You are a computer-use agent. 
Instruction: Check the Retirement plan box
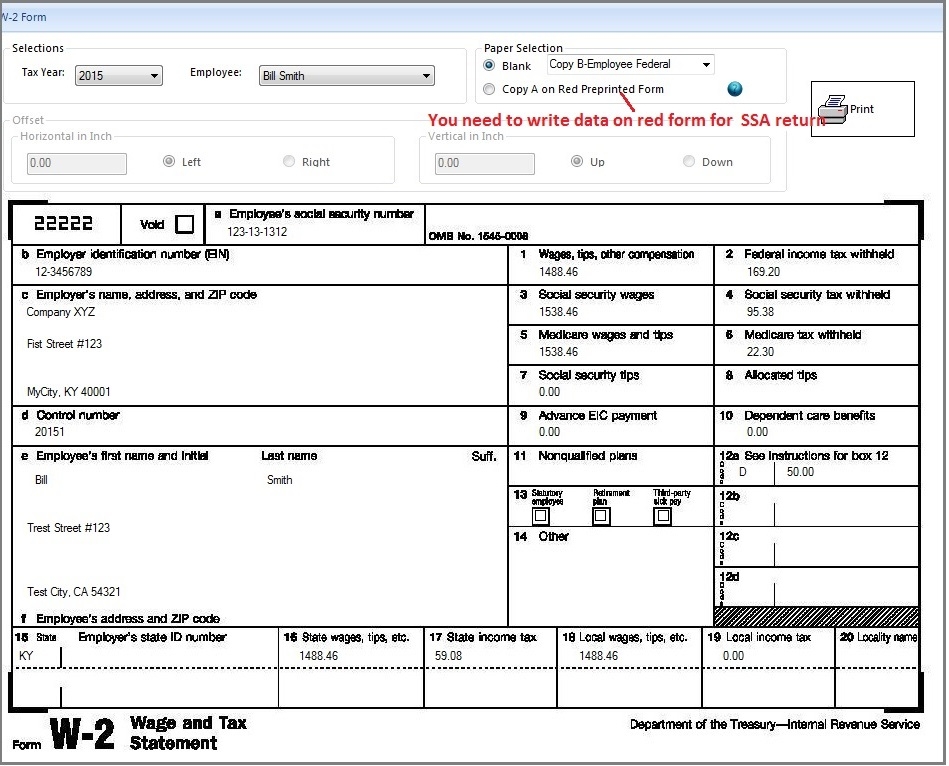coord(601,516)
